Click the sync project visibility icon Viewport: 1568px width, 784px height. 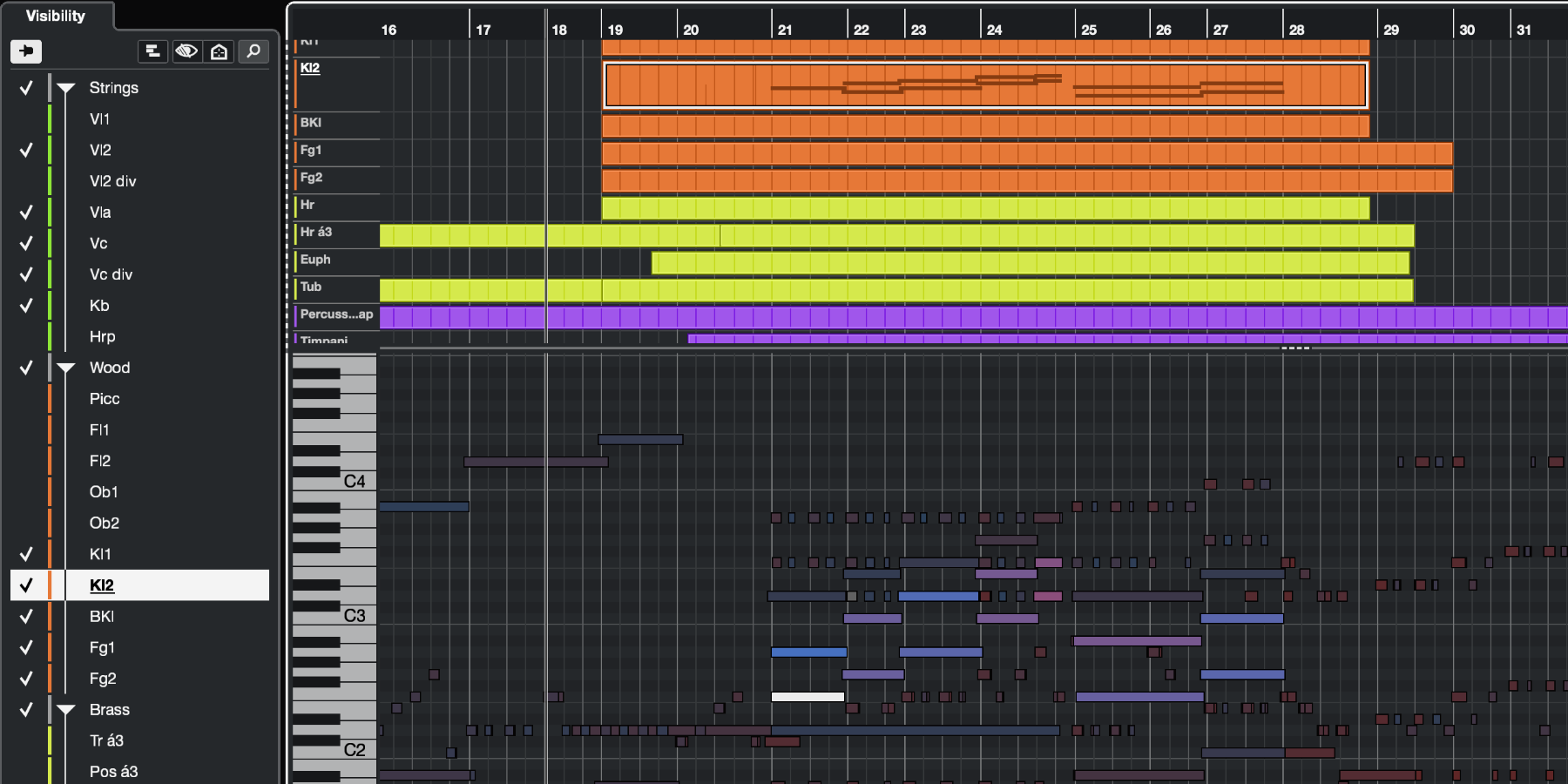click(x=219, y=51)
